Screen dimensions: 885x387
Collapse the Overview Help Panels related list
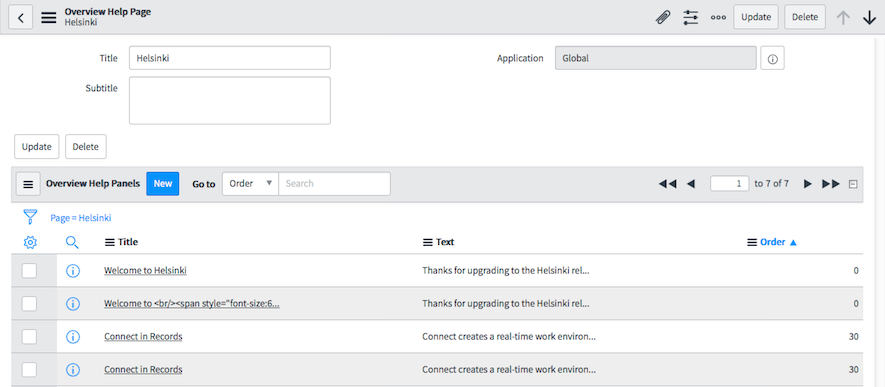(x=853, y=184)
